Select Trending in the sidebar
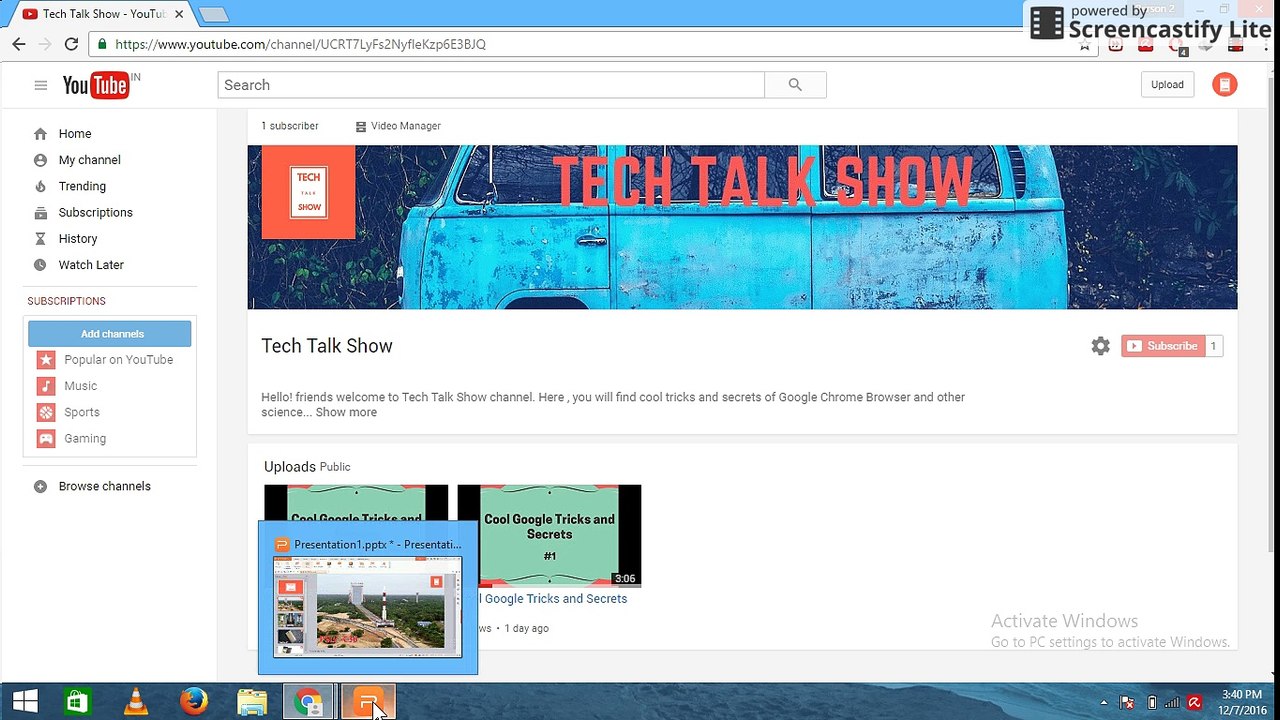1280x720 pixels. pos(82,186)
